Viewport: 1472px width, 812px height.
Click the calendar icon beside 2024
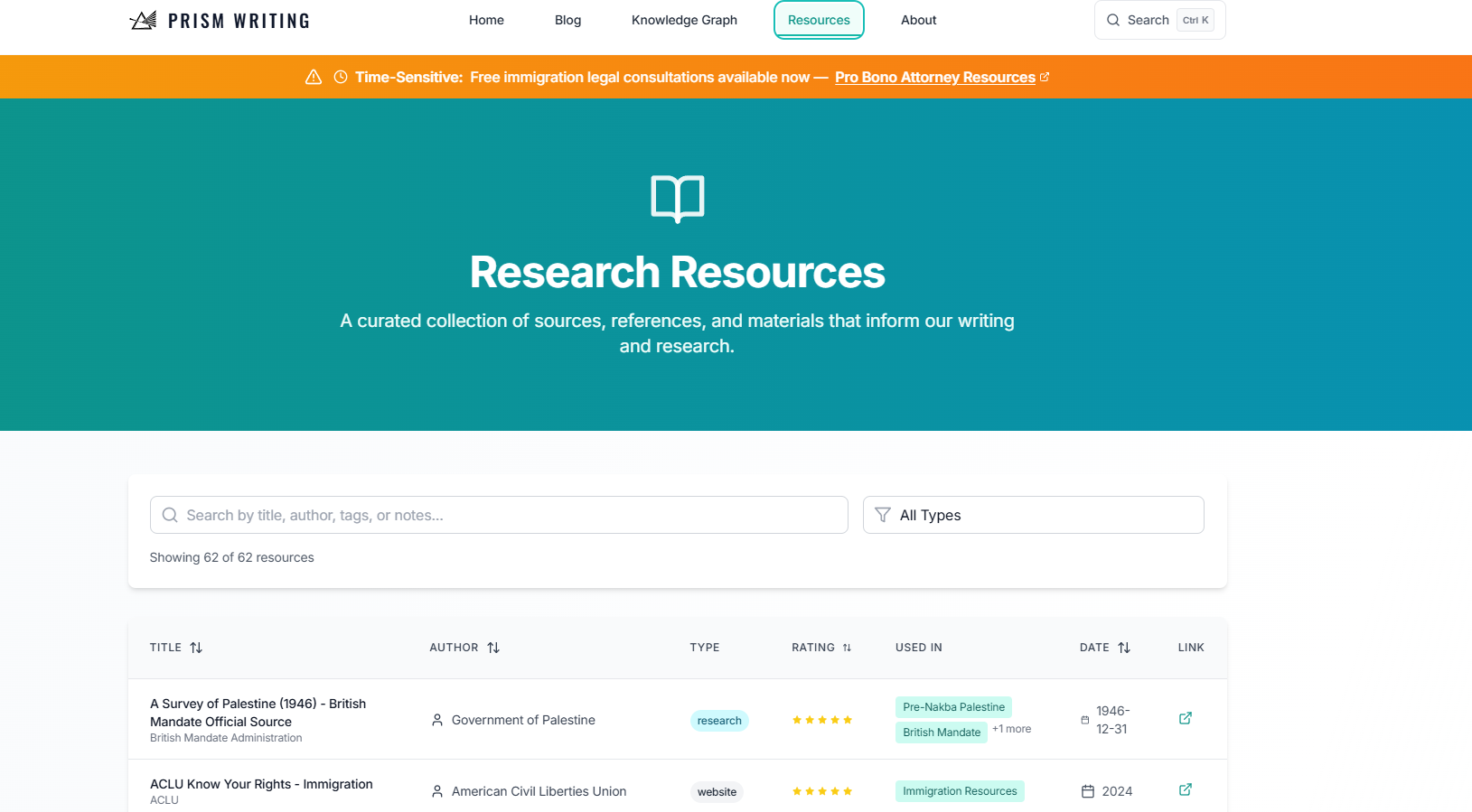pyautogui.click(x=1088, y=791)
